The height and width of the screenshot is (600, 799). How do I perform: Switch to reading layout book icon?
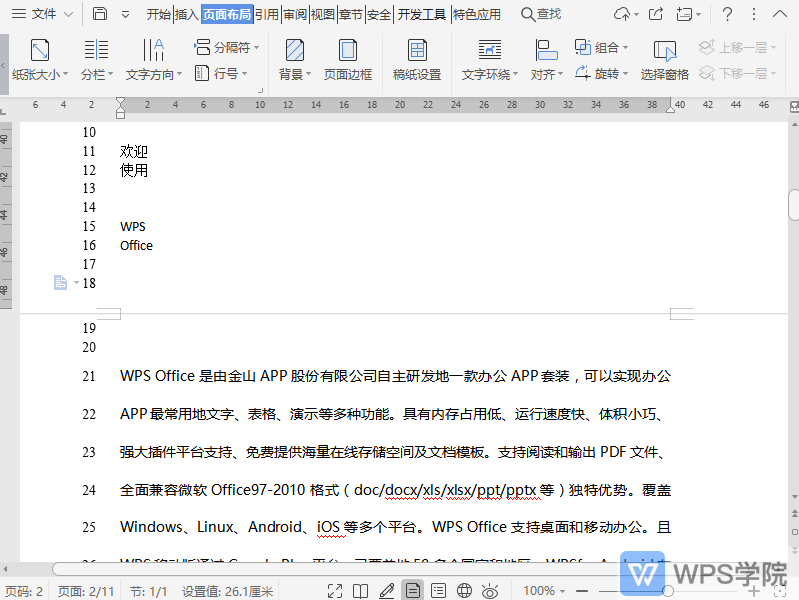[361, 591]
